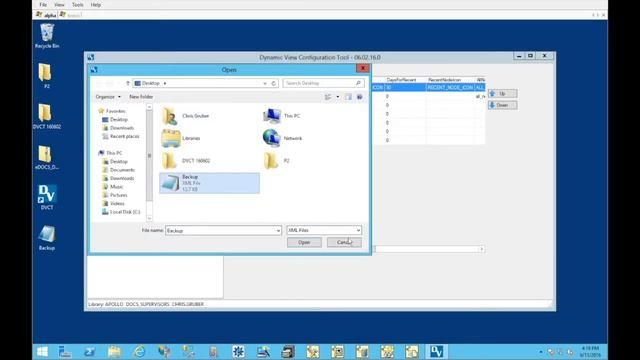The height and width of the screenshot is (360, 640).
Task: Show hidden tray icons arrow in taskbar
Action: pyautogui.click(x=541, y=351)
